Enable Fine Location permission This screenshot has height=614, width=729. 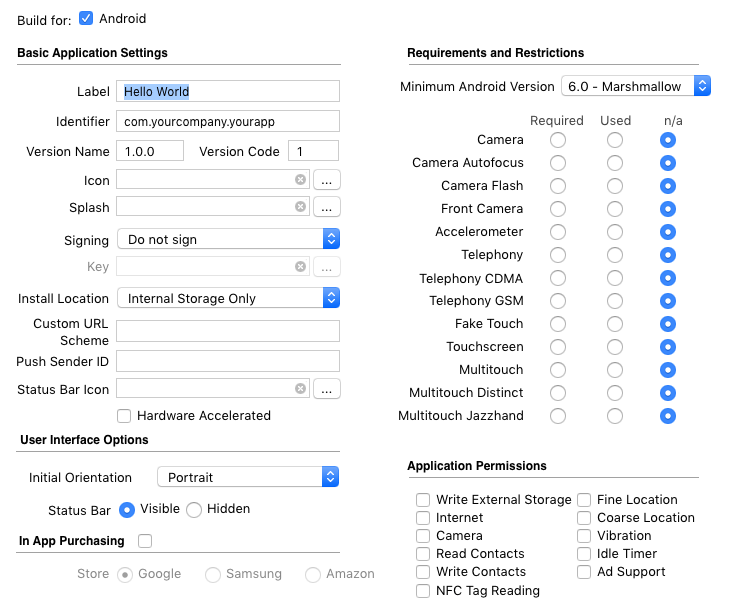tap(585, 500)
